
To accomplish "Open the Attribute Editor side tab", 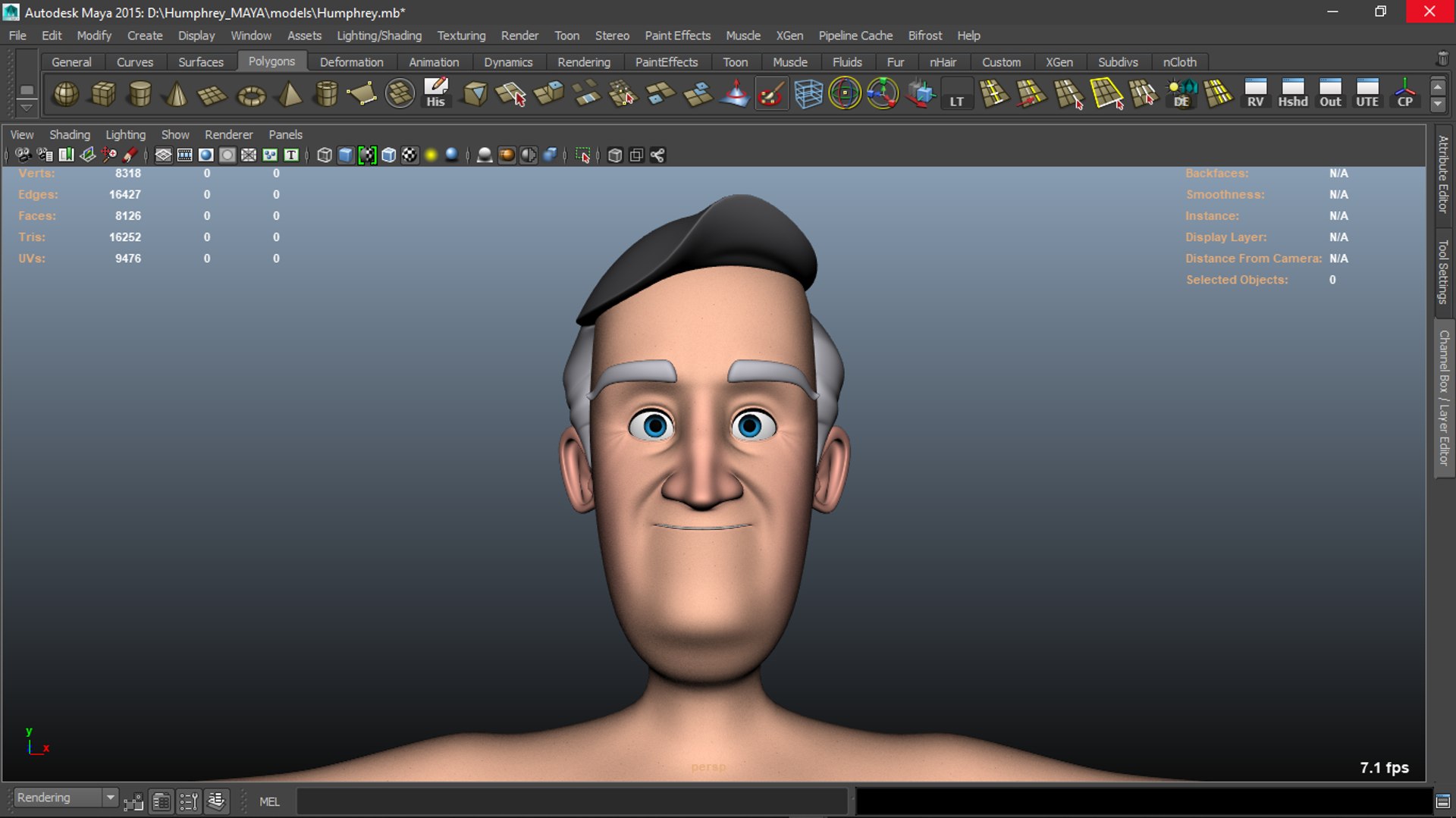I will click(1443, 174).
